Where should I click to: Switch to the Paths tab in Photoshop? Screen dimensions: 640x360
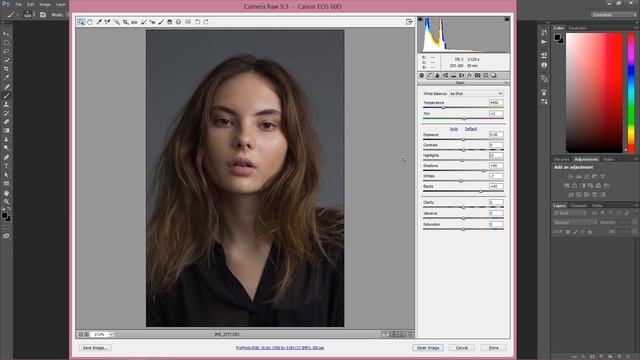(x=597, y=206)
